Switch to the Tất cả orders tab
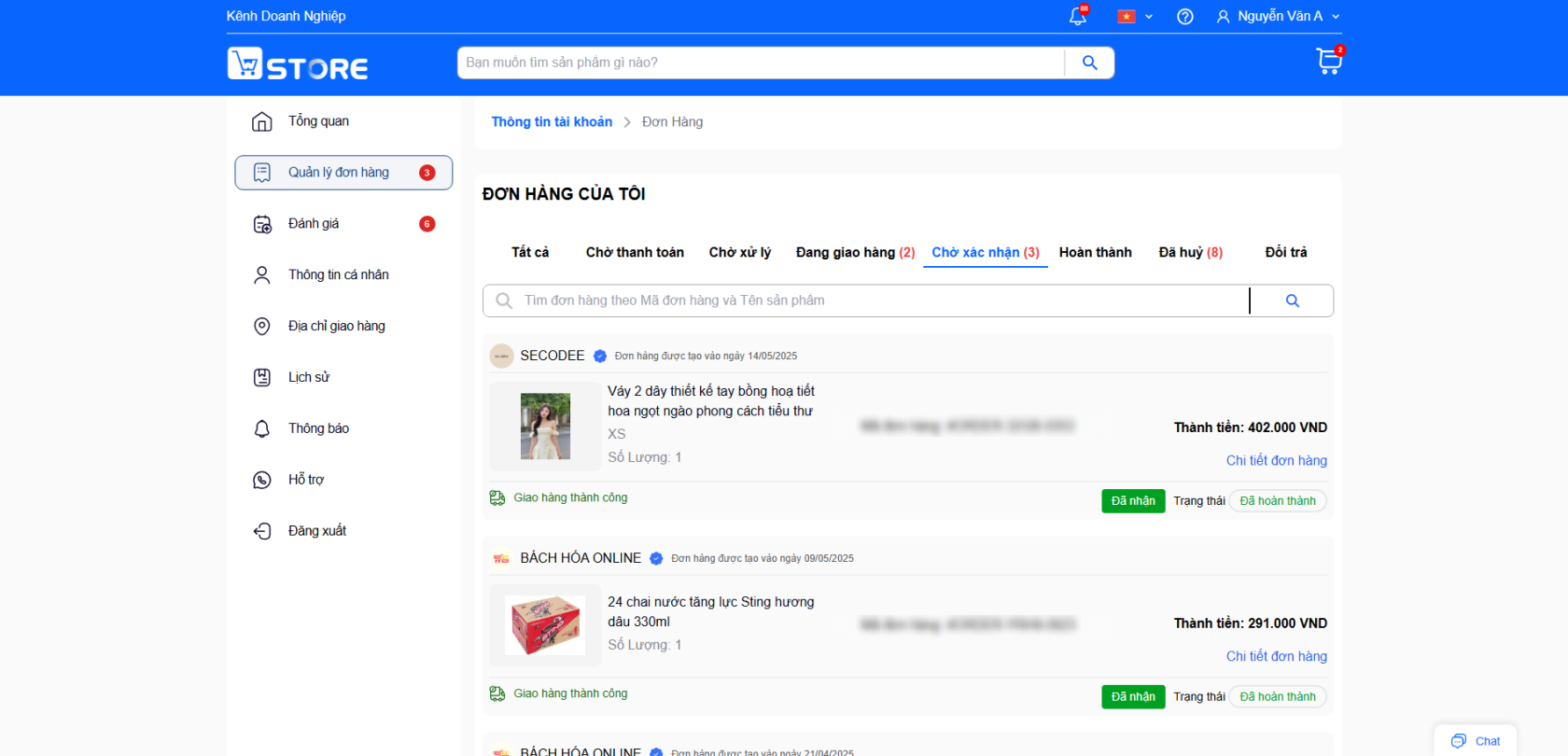 tap(530, 252)
